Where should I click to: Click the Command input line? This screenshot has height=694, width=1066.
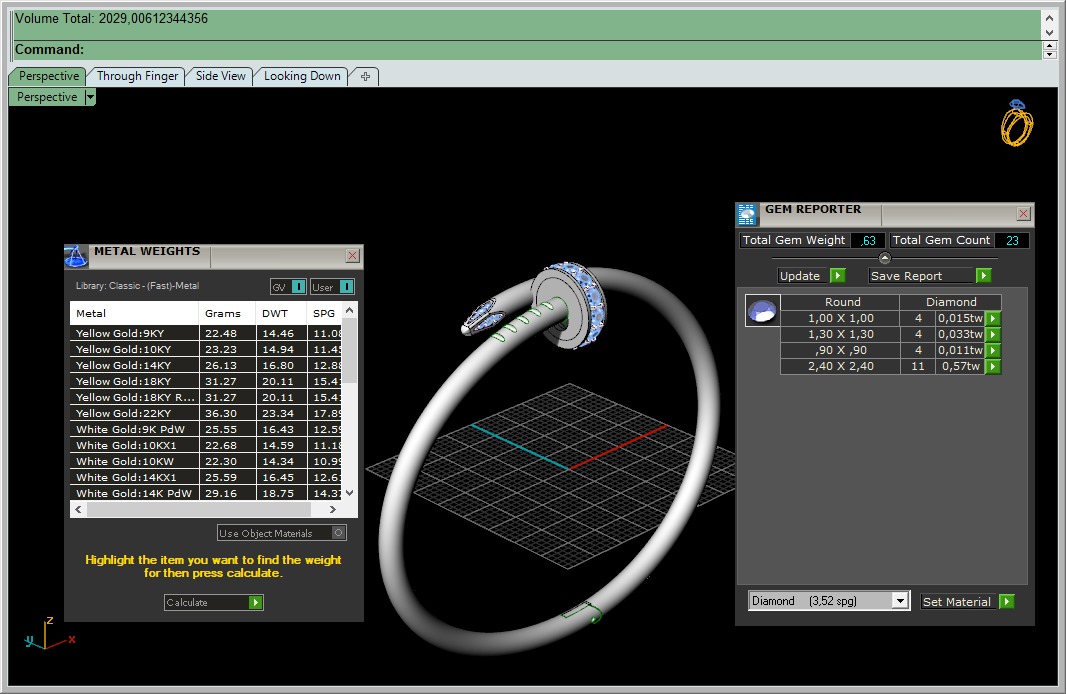(x=527, y=50)
